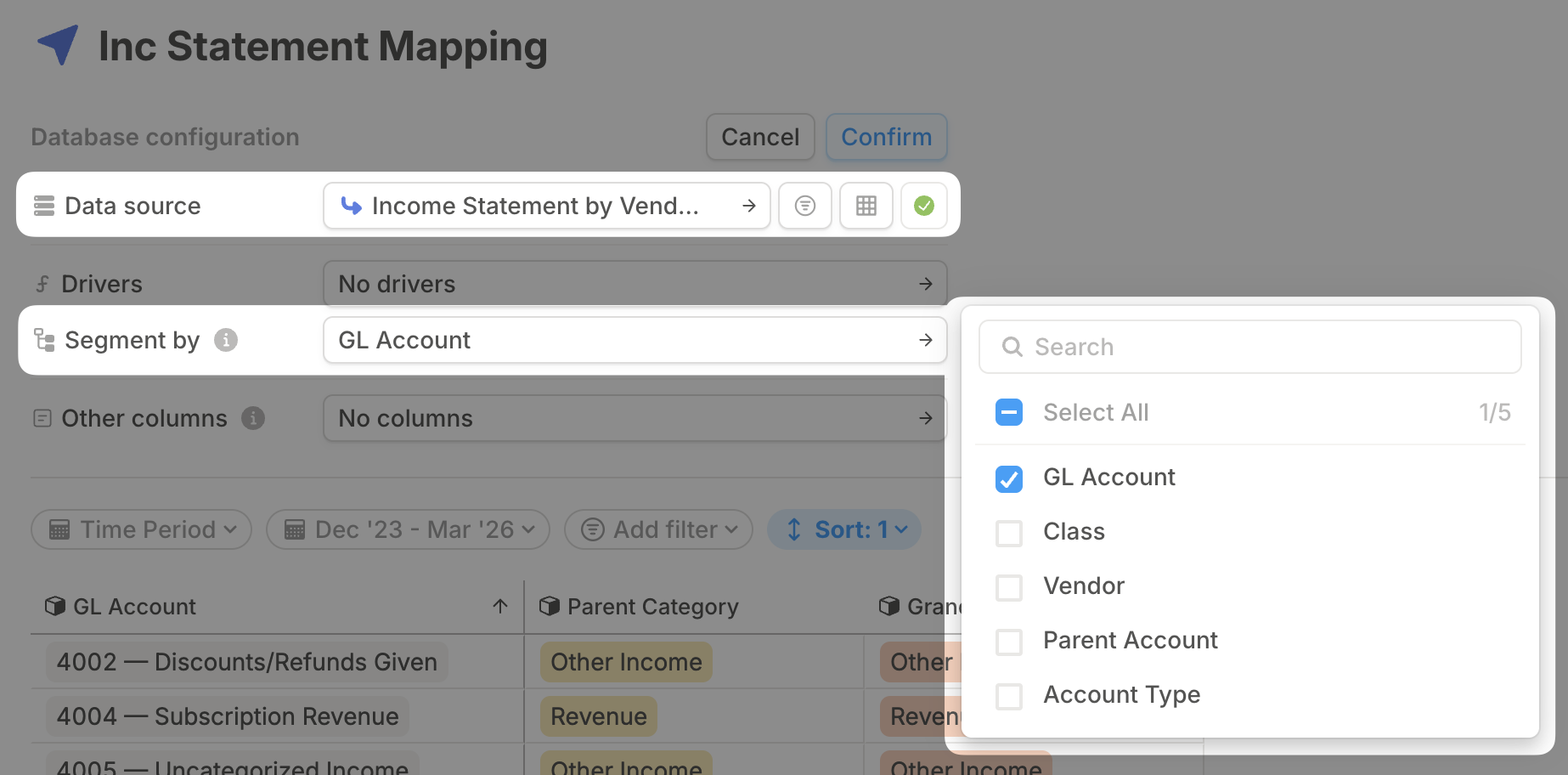The height and width of the screenshot is (775, 1568).
Task: Open the Time Period dropdown
Action: [x=142, y=529]
